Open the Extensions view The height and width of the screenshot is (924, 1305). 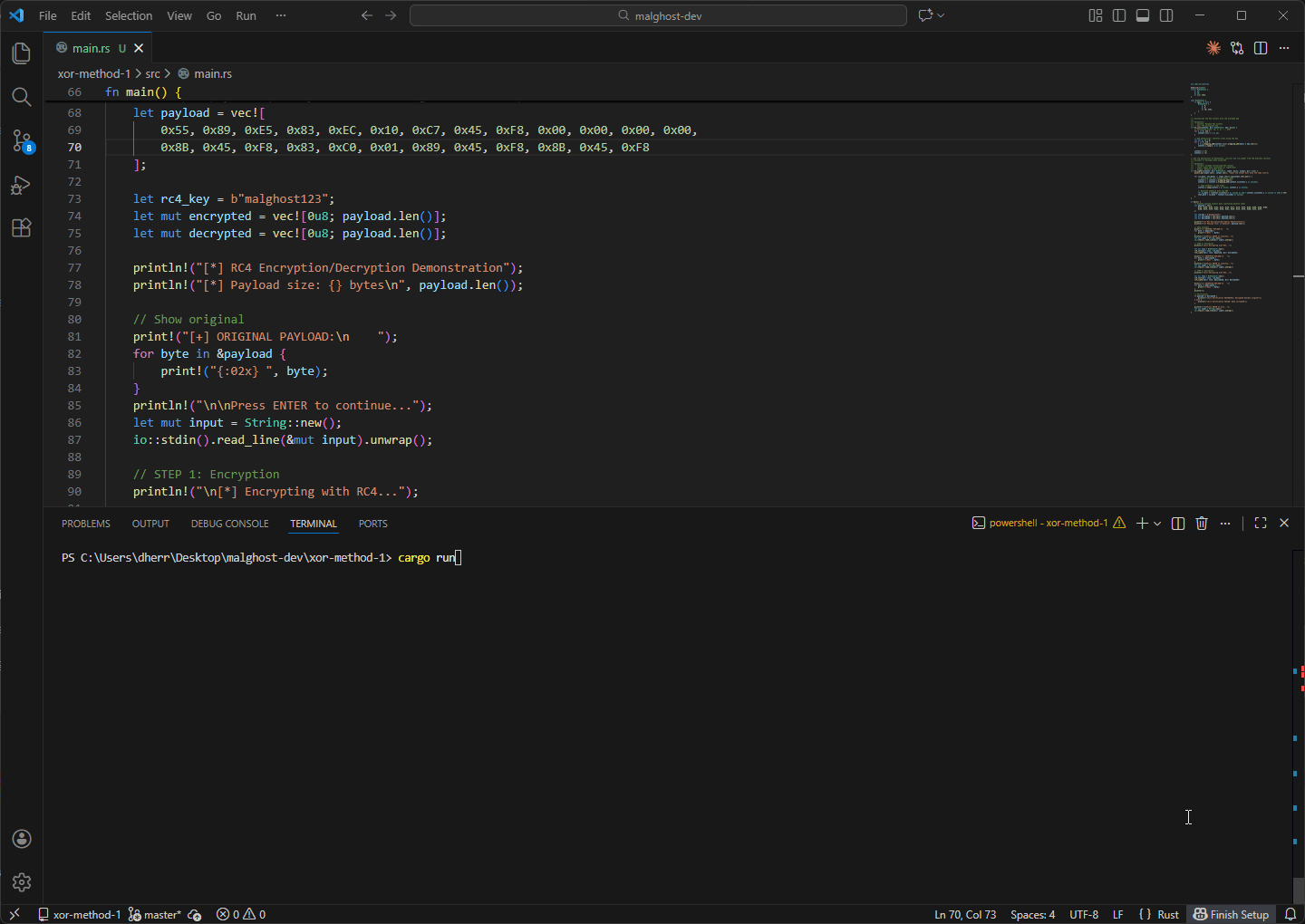[x=22, y=227]
